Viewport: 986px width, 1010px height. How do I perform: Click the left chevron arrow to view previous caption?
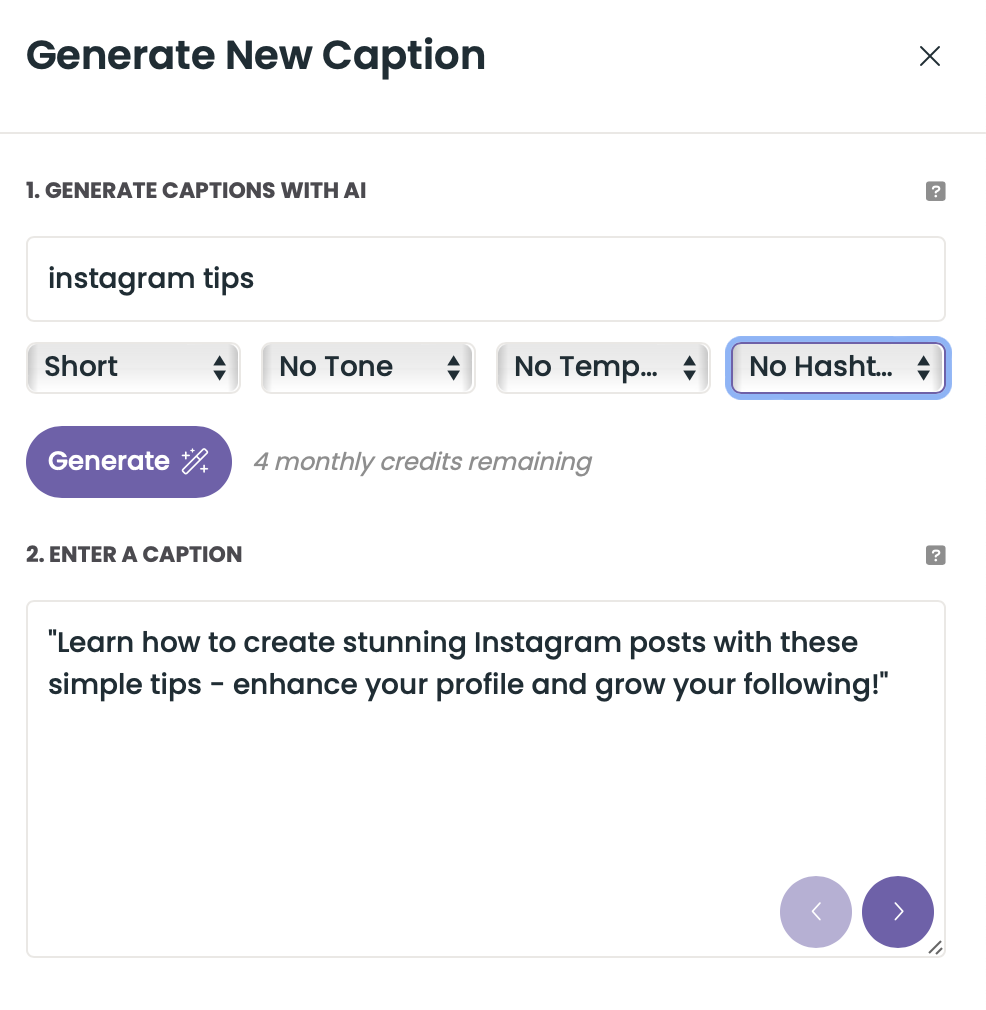pos(815,912)
